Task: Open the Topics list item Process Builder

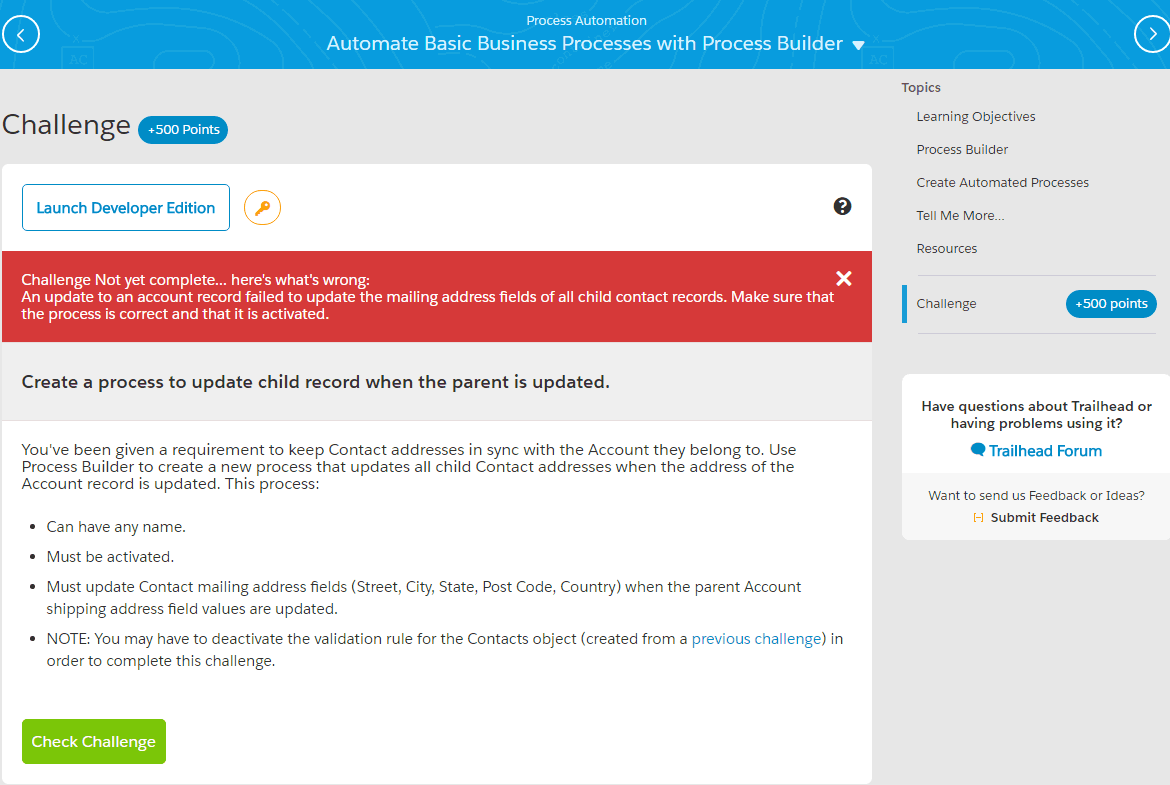Action: 962,149
